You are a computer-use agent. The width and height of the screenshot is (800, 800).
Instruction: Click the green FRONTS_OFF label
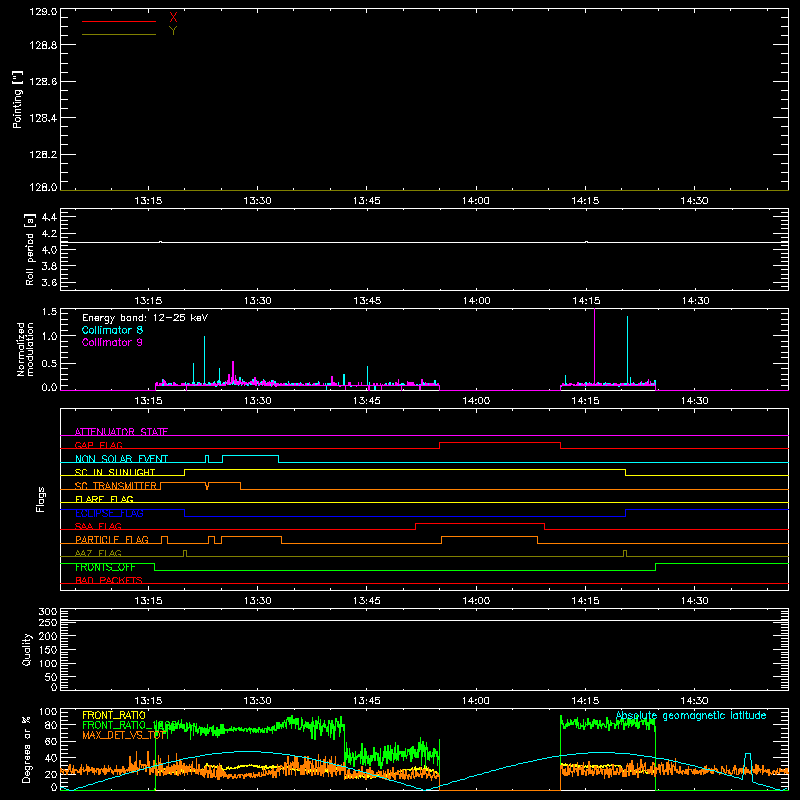(105, 567)
